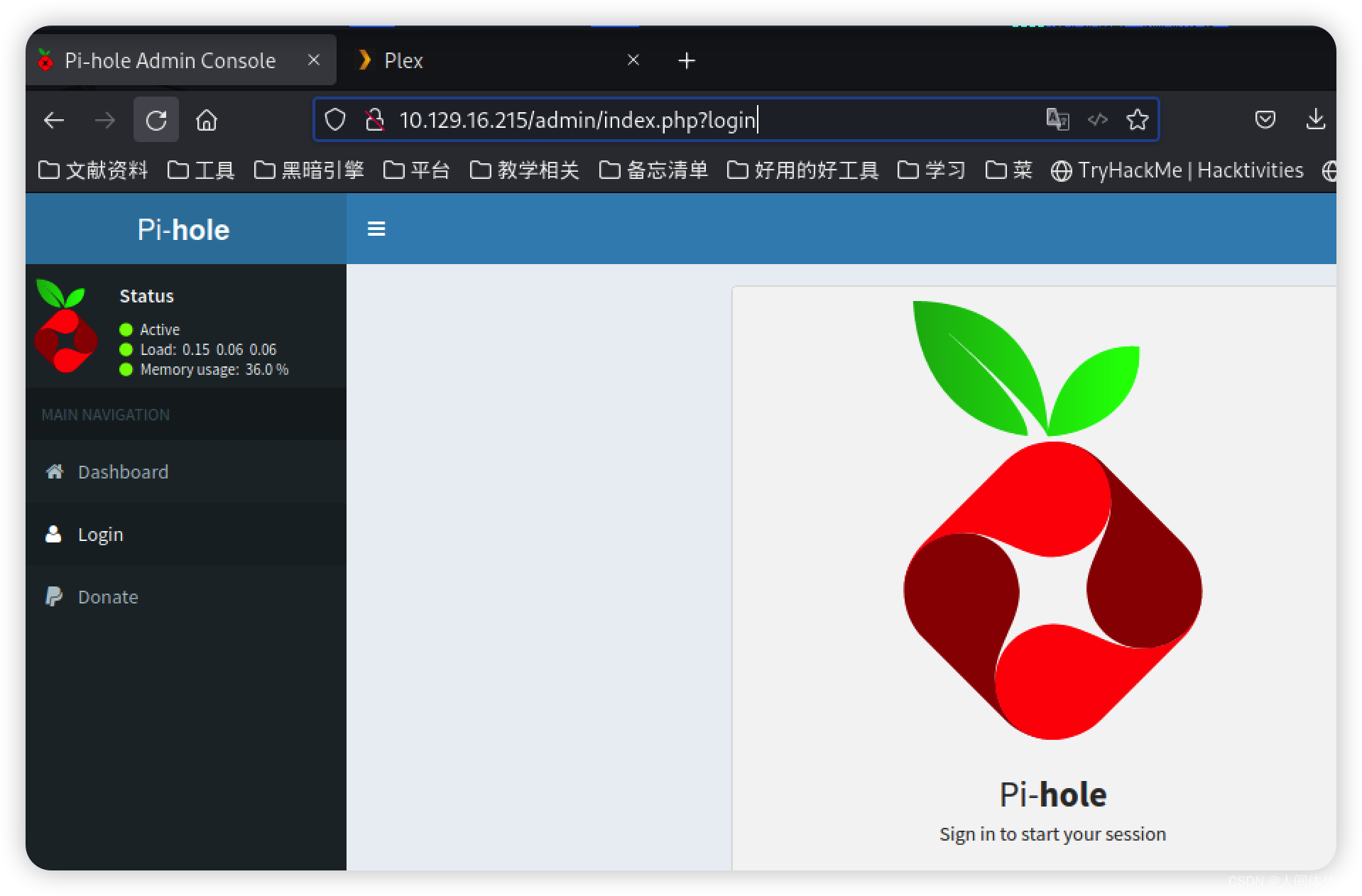This screenshot has height=896, width=1362.
Task: Click 'Sign in to start your session' text
Action: click(x=1052, y=834)
